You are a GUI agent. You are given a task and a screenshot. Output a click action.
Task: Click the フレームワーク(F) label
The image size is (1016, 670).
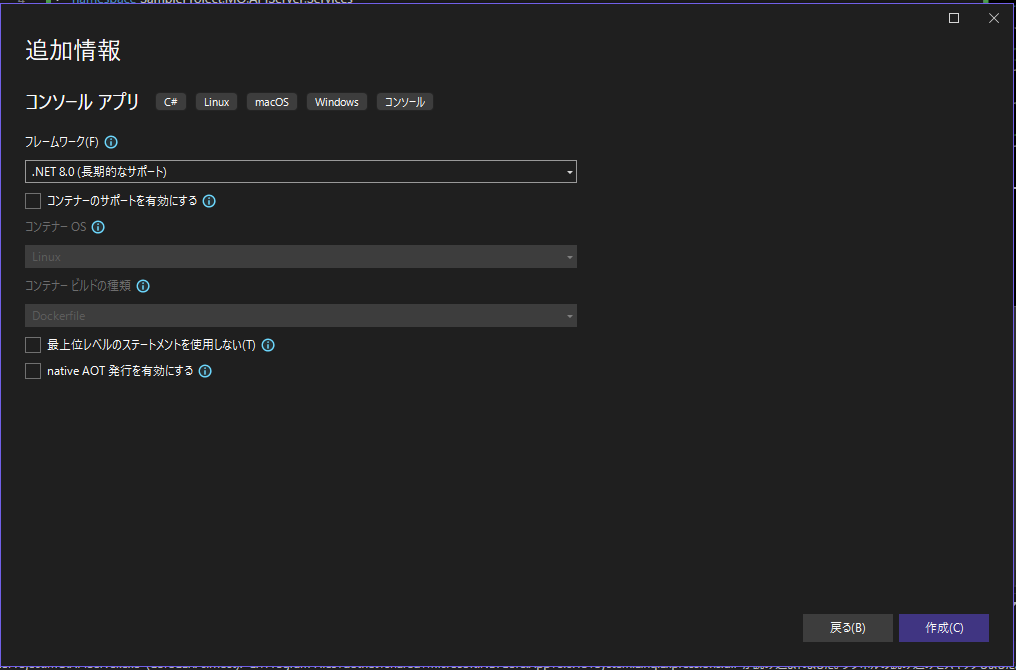tap(62, 142)
